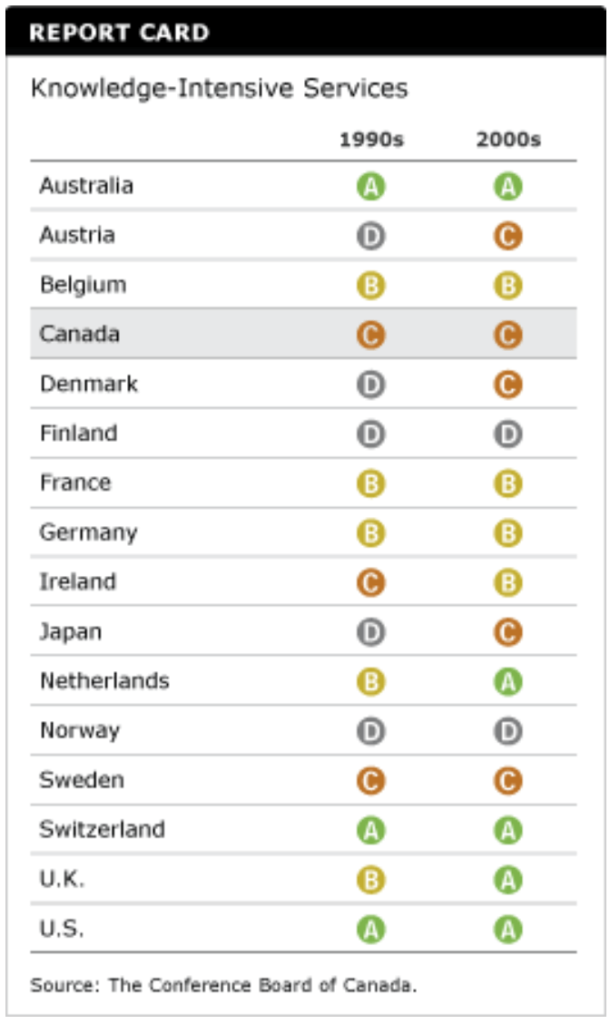Click Sweden's 2000s C grade icon
This screenshot has height=1024, width=610.
tap(508, 781)
